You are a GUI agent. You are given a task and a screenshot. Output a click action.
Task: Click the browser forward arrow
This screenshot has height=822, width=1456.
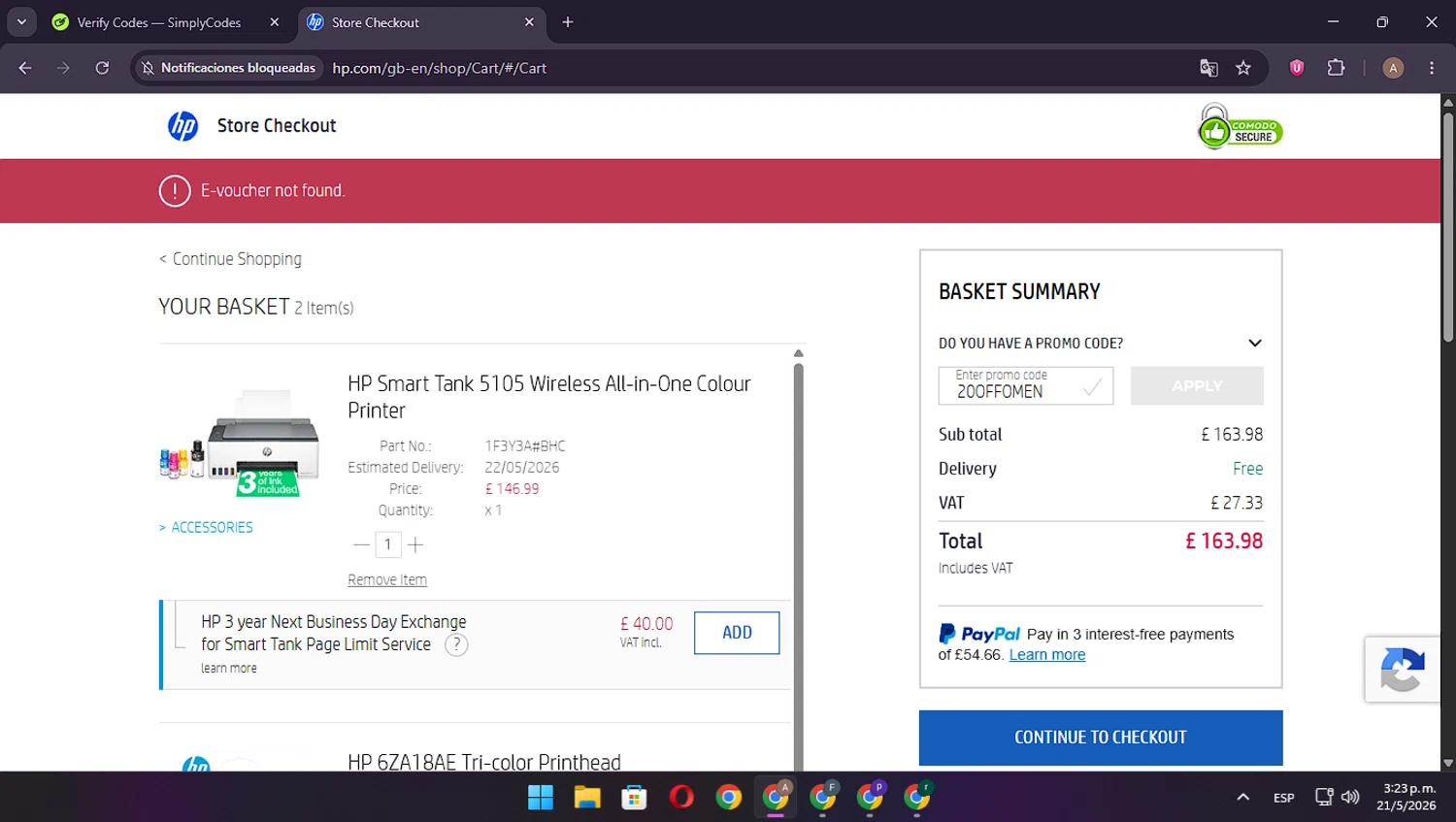pyautogui.click(x=63, y=68)
